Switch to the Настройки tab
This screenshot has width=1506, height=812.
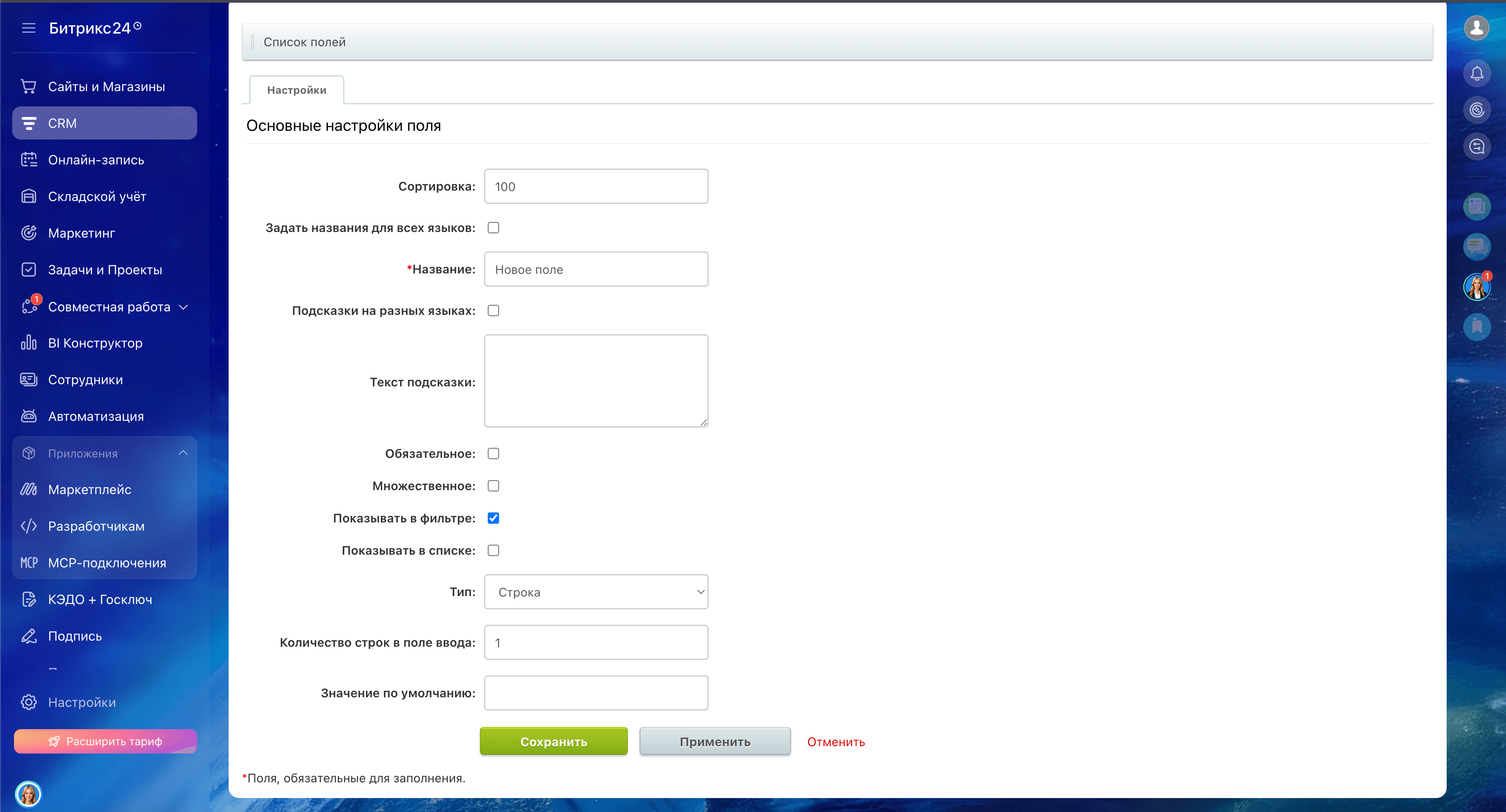(x=296, y=90)
